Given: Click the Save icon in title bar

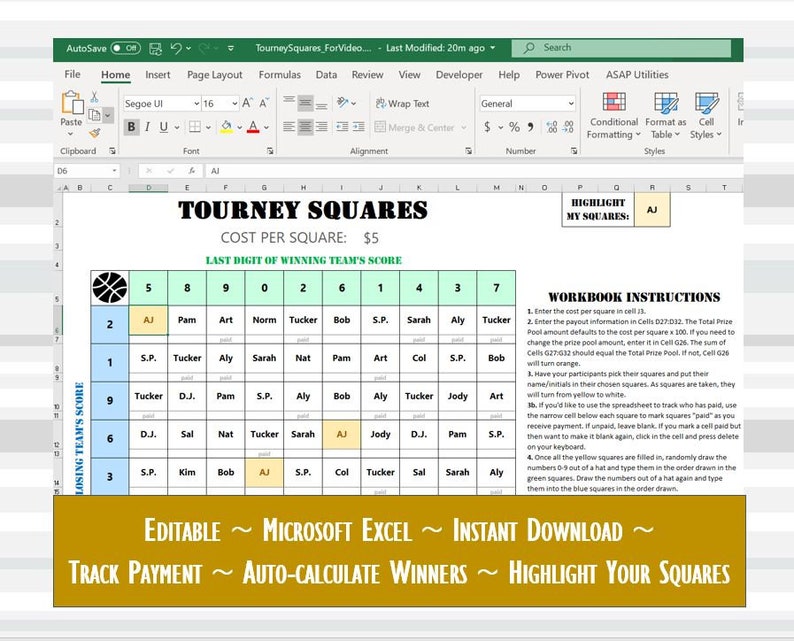Looking at the screenshot, I should coord(155,49).
